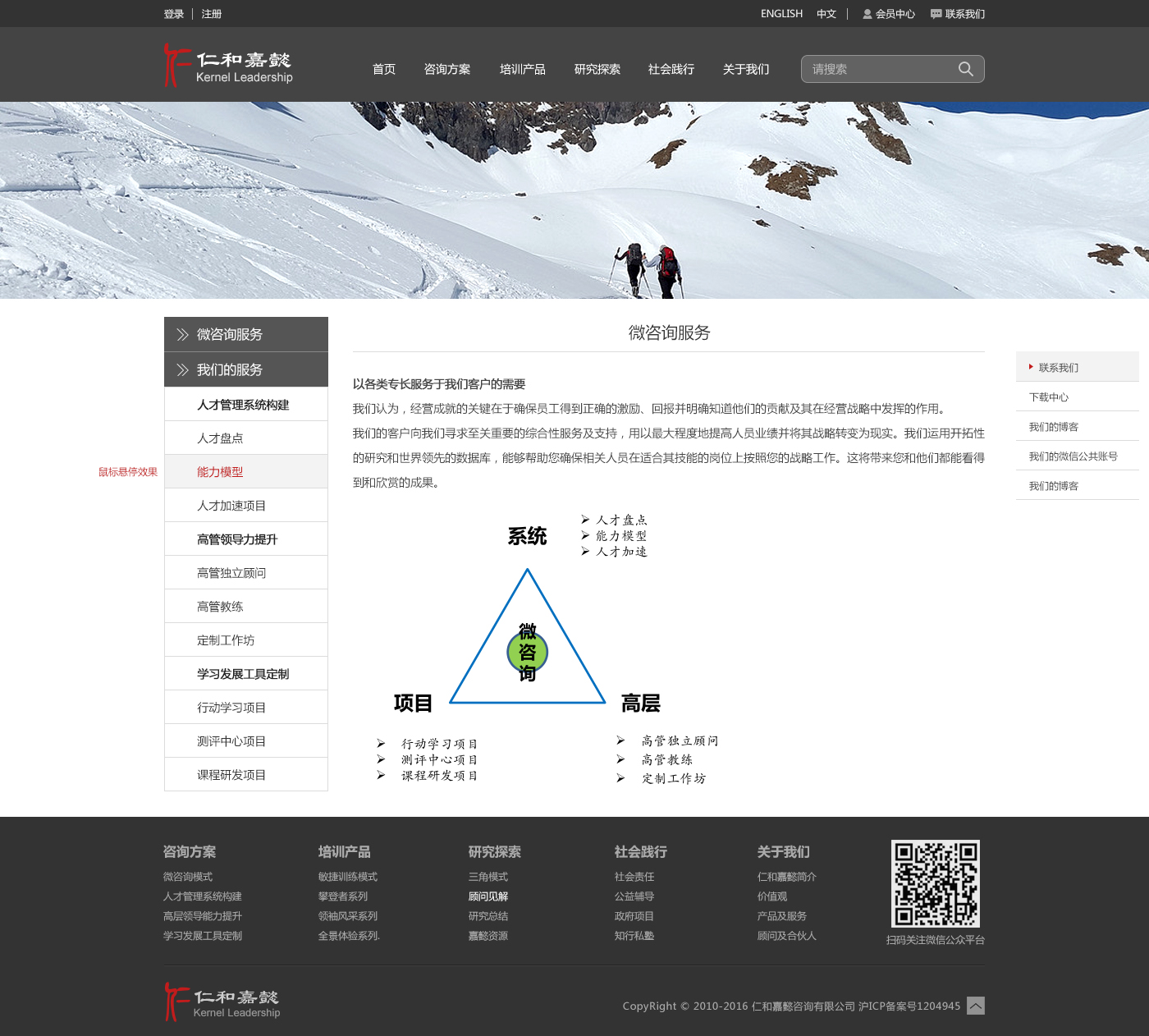Click the member center person icon
Image resolution: width=1149 pixels, height=1036 pixels.
pyautogui.click(x=867, y=14)
